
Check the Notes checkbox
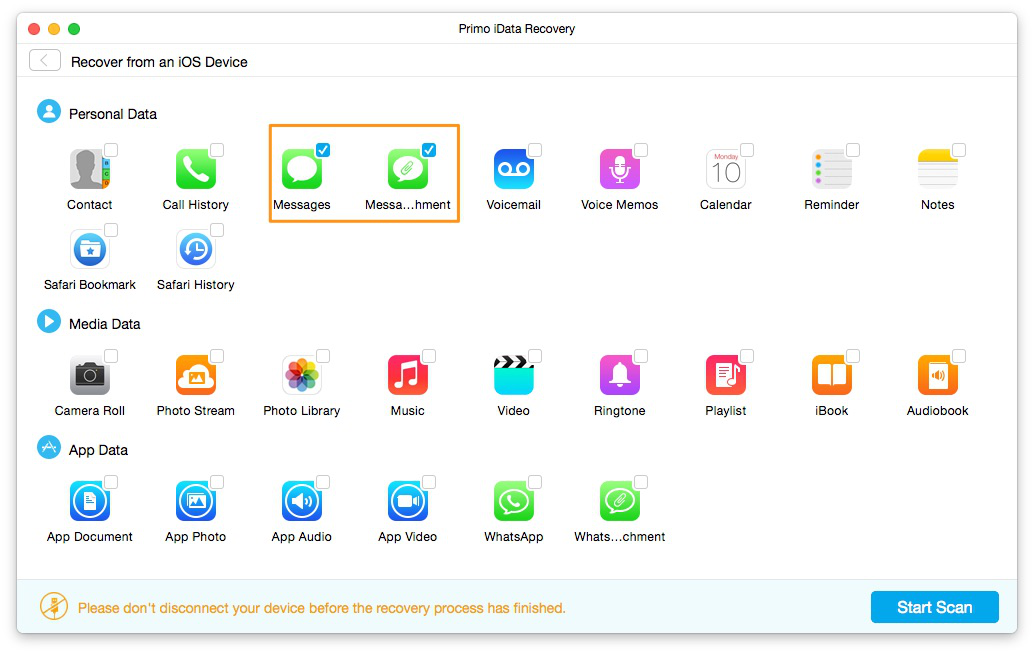tap(959, 150)
